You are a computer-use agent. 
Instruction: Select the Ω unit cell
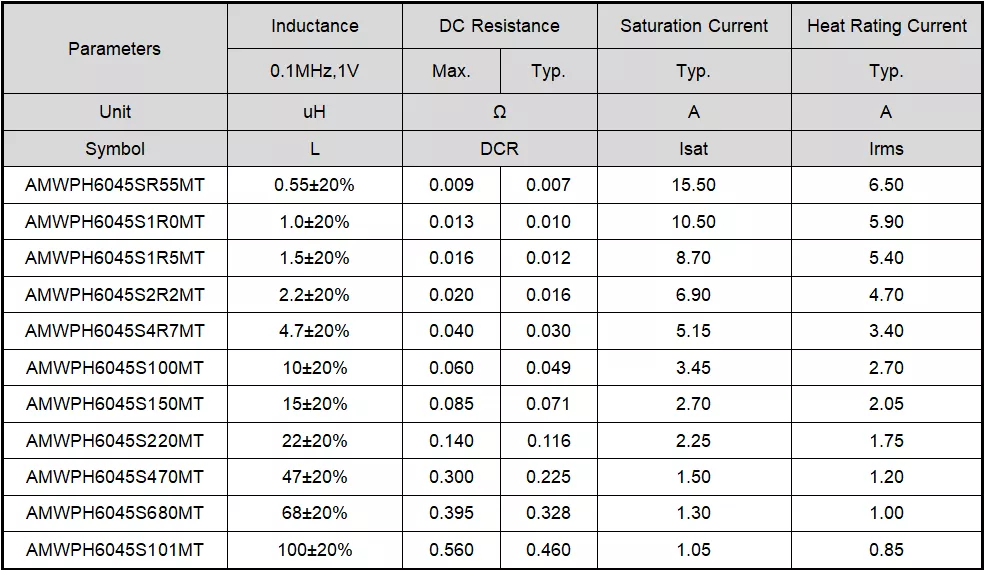click(499, 112)
